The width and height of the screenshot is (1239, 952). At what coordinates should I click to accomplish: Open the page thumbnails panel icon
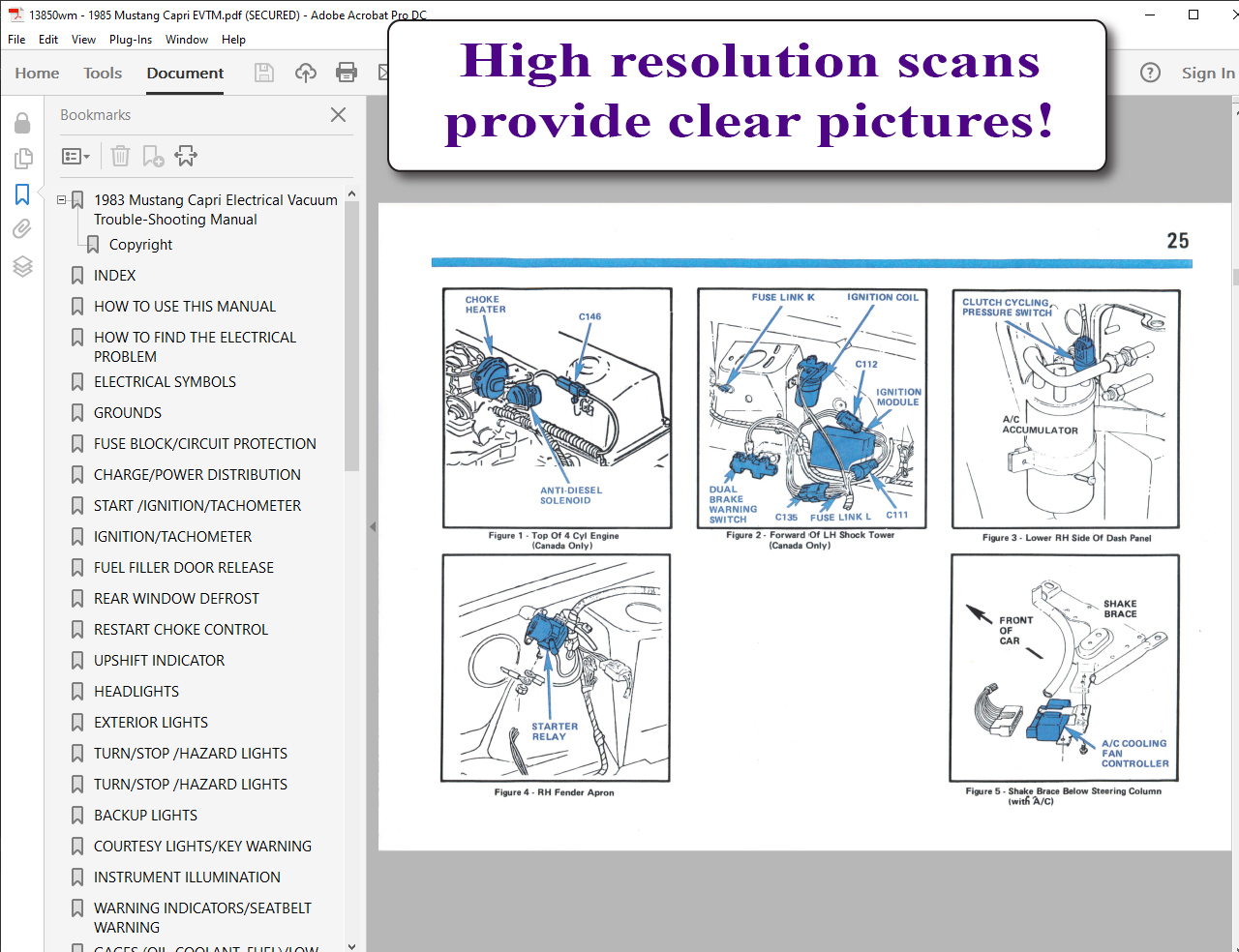[x=22, y=158]
